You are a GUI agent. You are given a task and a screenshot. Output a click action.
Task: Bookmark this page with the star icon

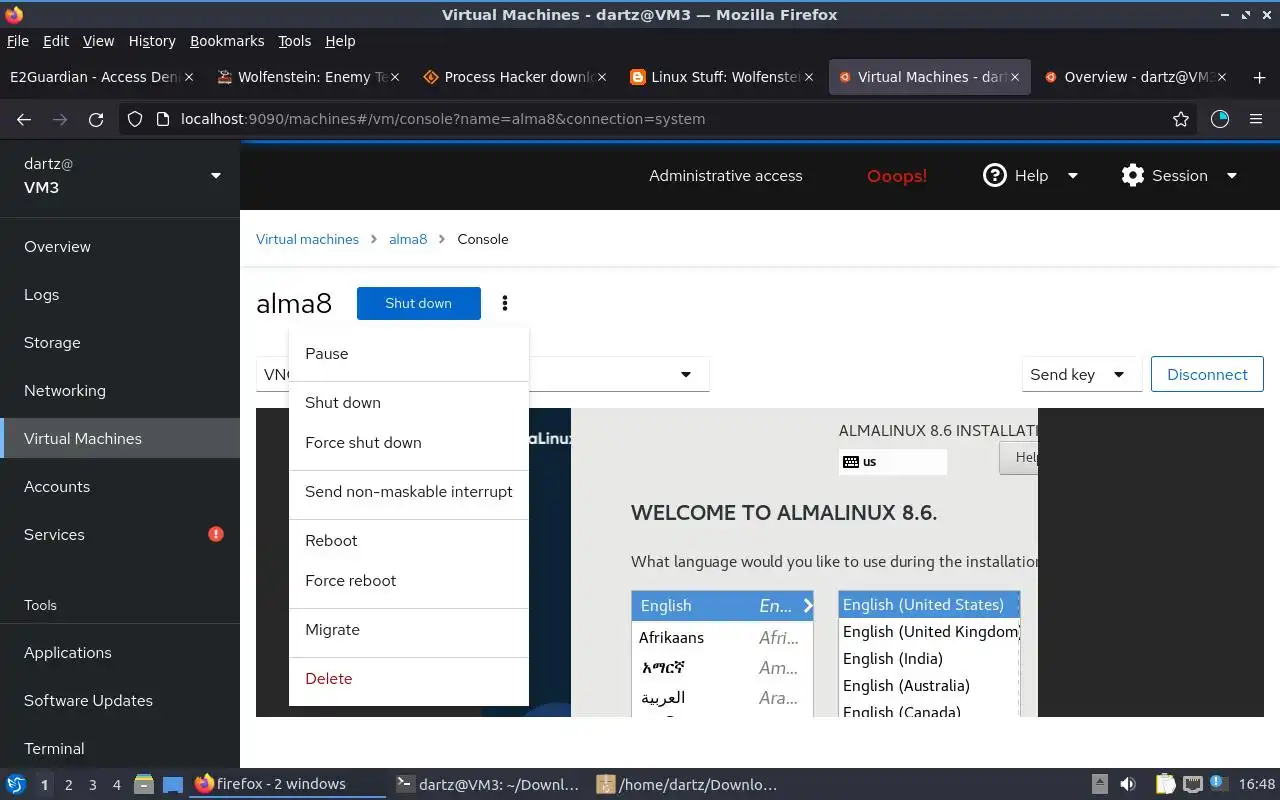[x=1181, y=119]
